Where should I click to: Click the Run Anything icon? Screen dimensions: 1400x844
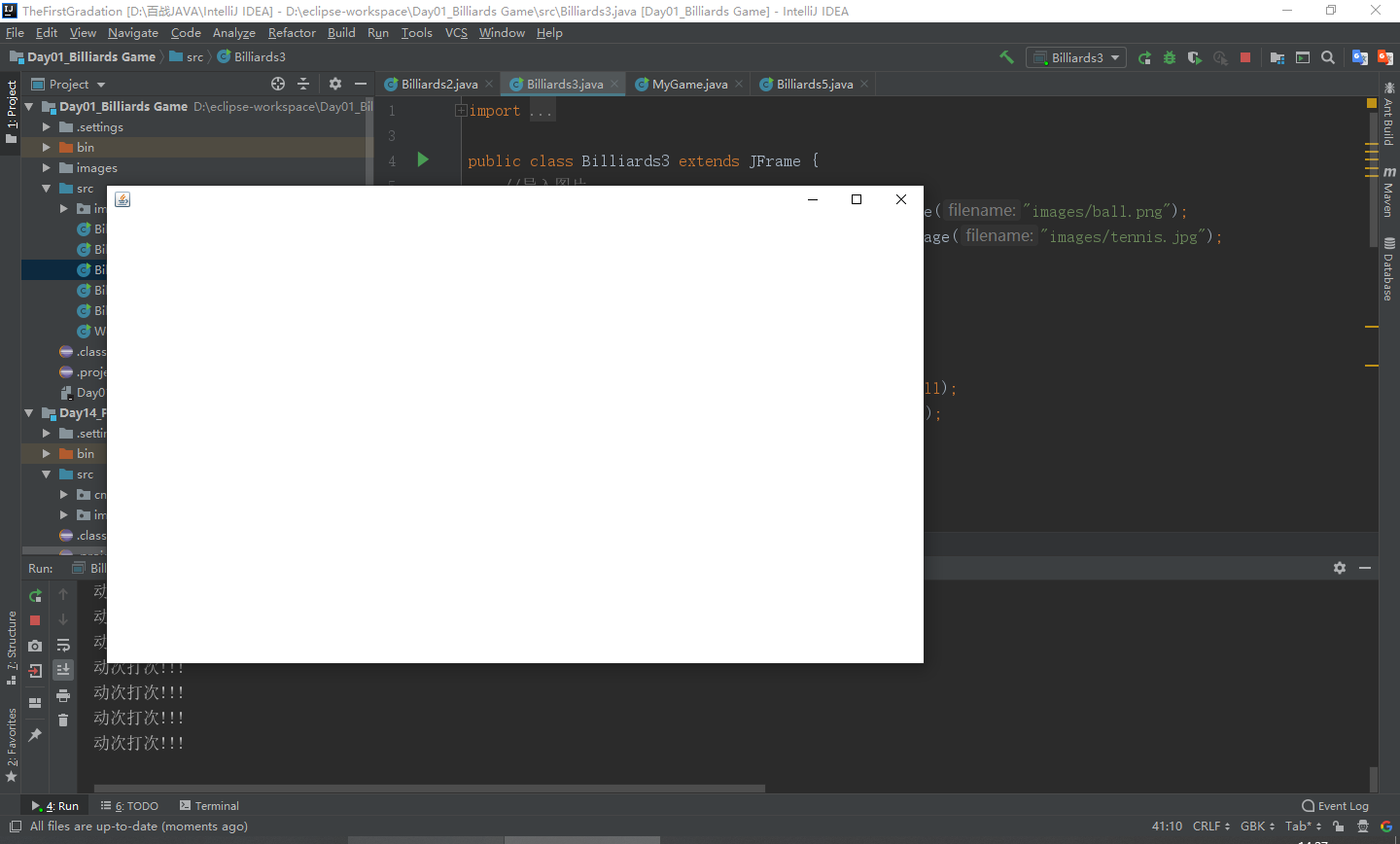1303,57
